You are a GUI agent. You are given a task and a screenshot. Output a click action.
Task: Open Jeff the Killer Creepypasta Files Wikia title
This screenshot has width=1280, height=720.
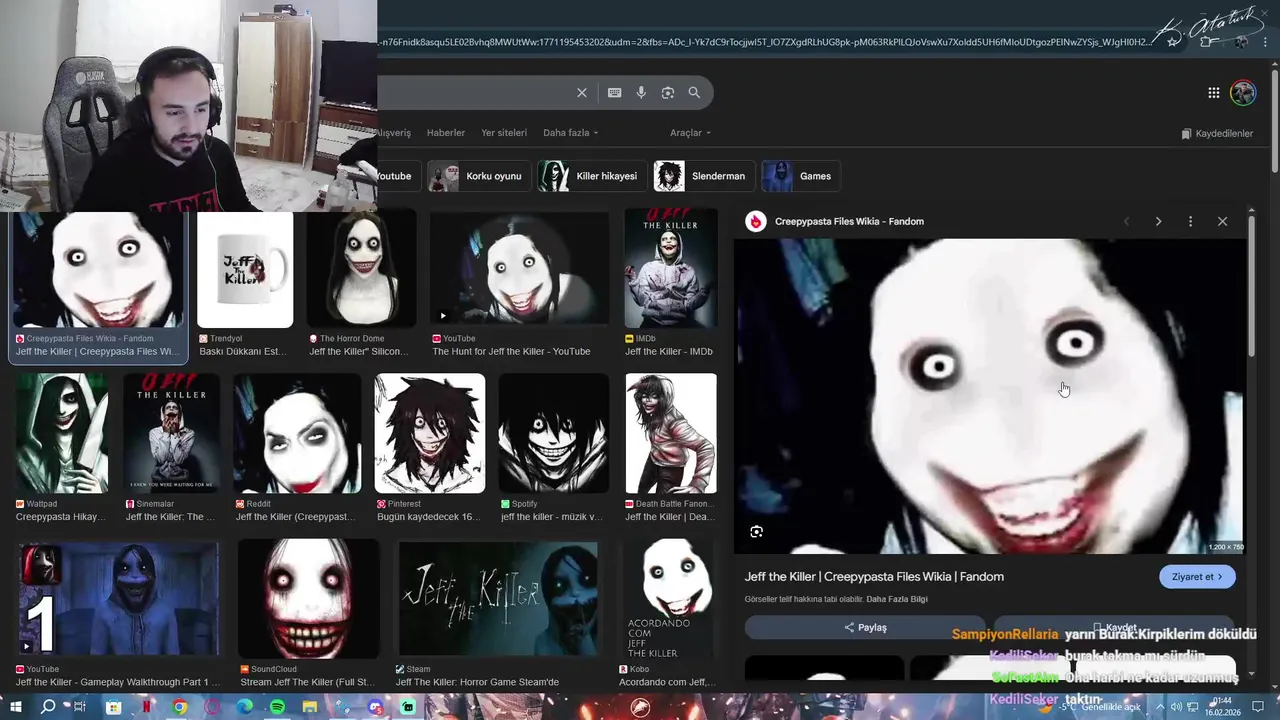click(x=874, y=577)
